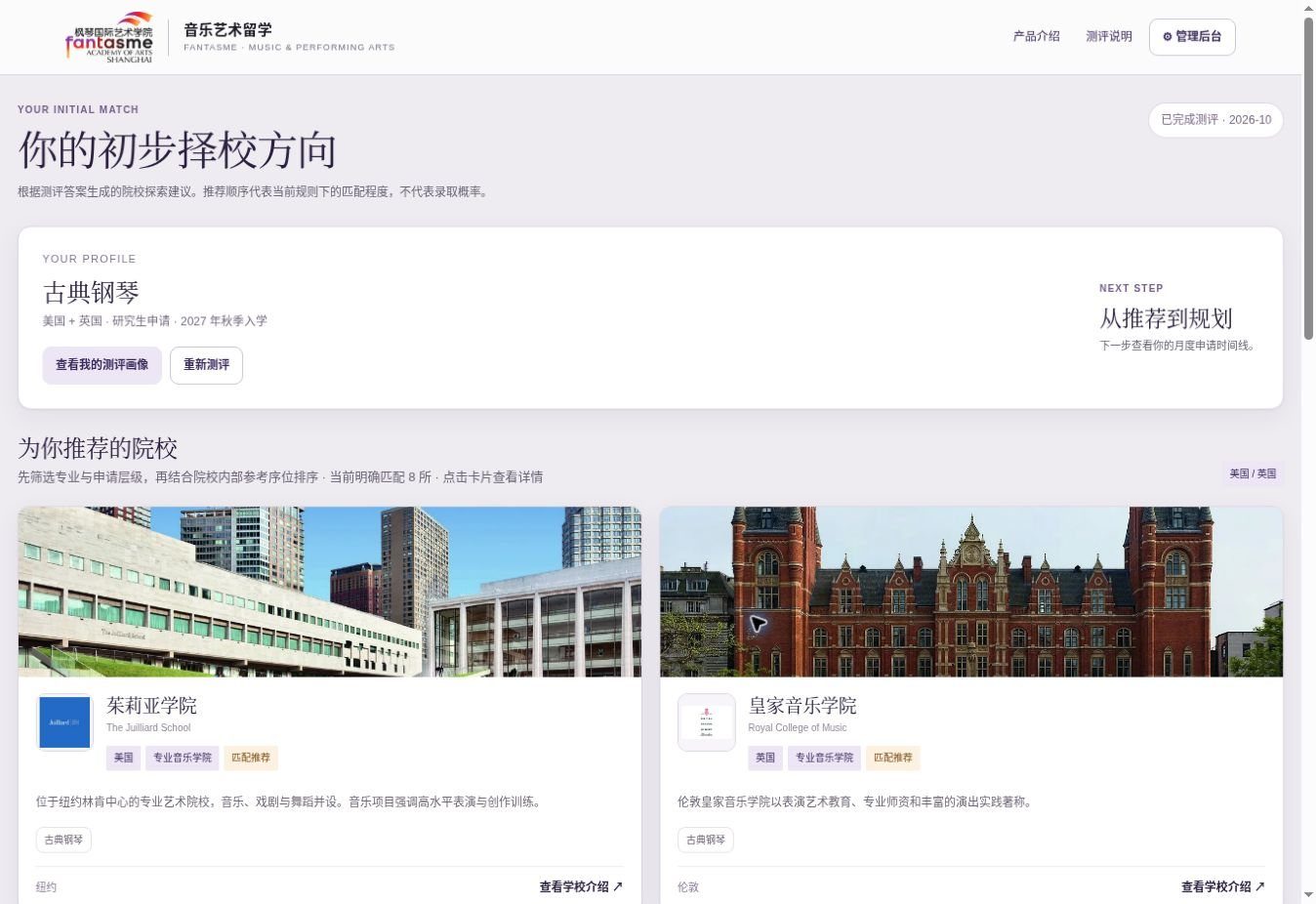The image size is (1316, 904).
Task: Click the 从推荐到规划 next step heading
Action: click(1166, 319)
